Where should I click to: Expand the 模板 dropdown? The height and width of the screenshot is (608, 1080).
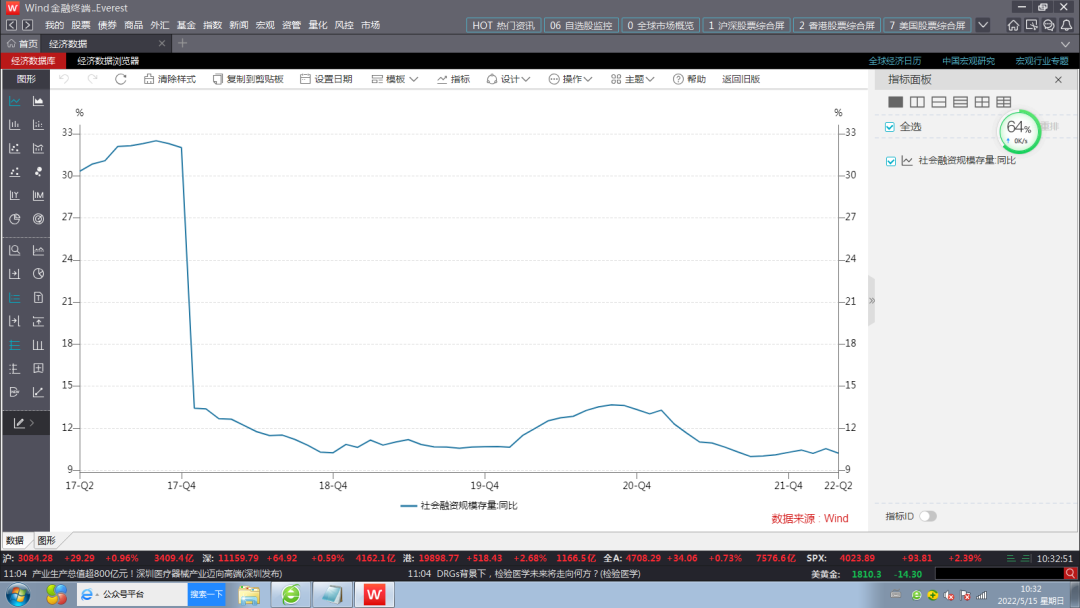coord(394,79)
